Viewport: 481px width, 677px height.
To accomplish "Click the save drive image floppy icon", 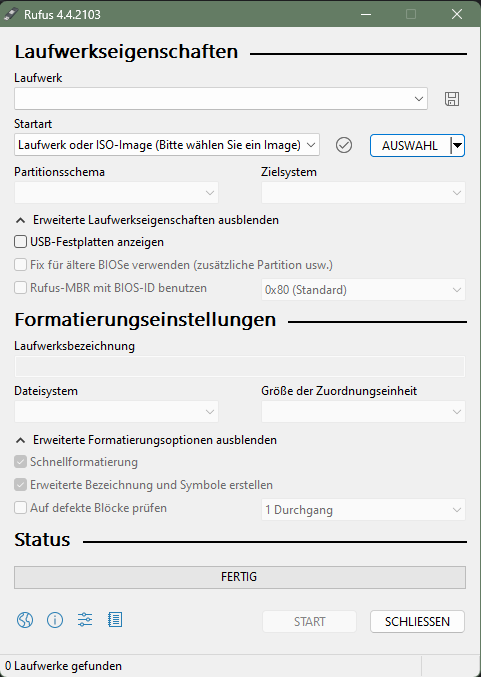I will (452, 99).
